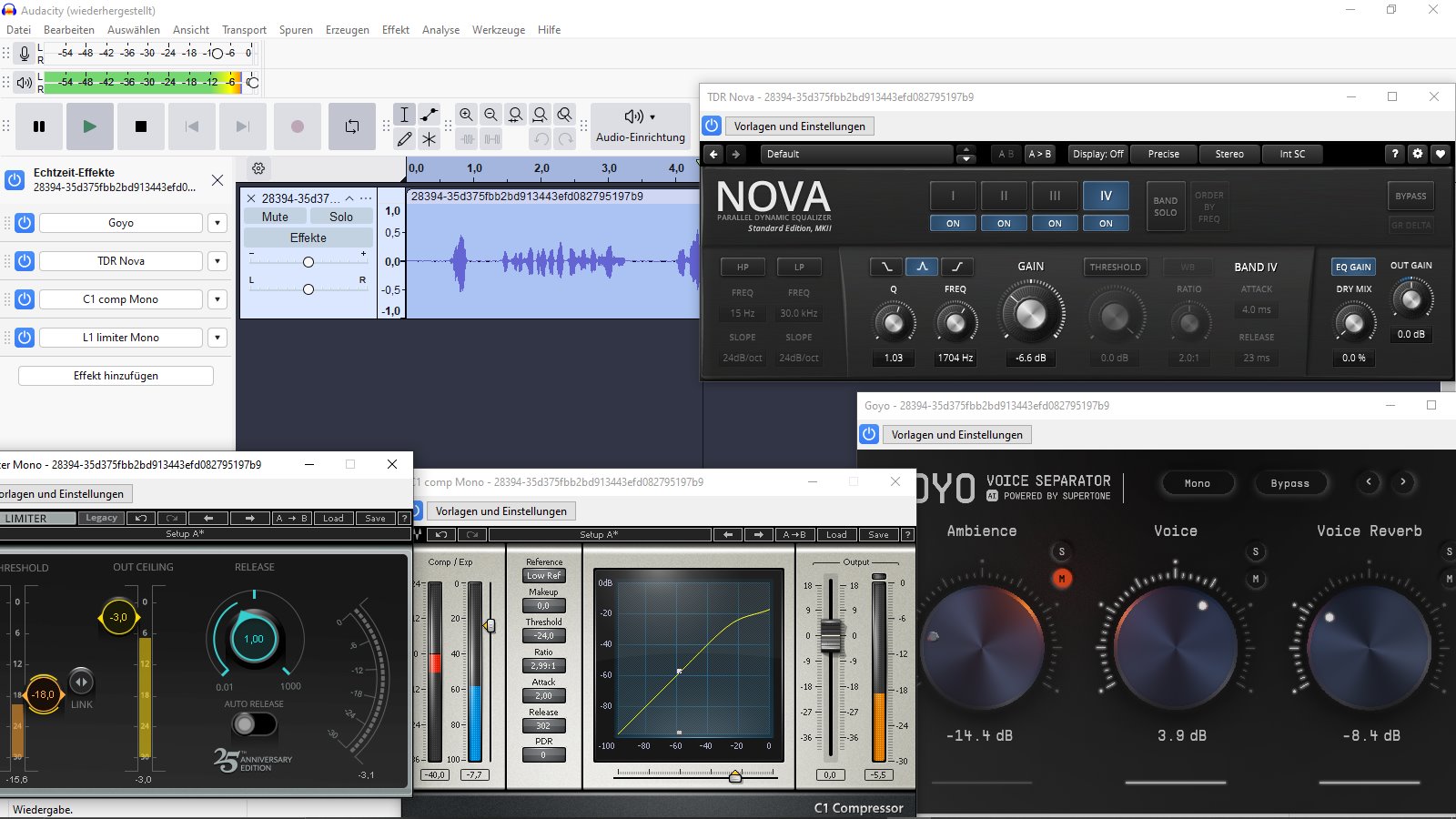Viewport: 1456px width, 819px height.
Task: Open Effekt menu
Action: click(396, 29)
